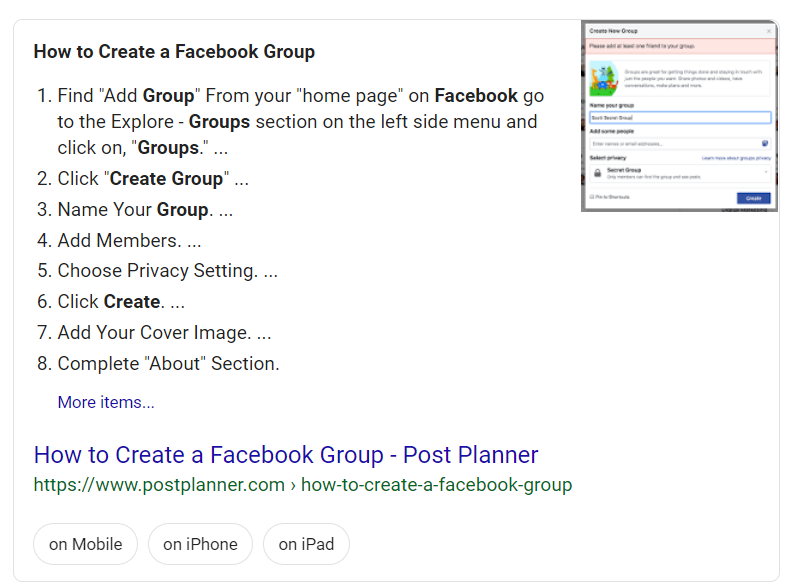791x582 pixels.
Task: Click the 'How to Create a Facebook Group' heading
Action: [174, 52]
